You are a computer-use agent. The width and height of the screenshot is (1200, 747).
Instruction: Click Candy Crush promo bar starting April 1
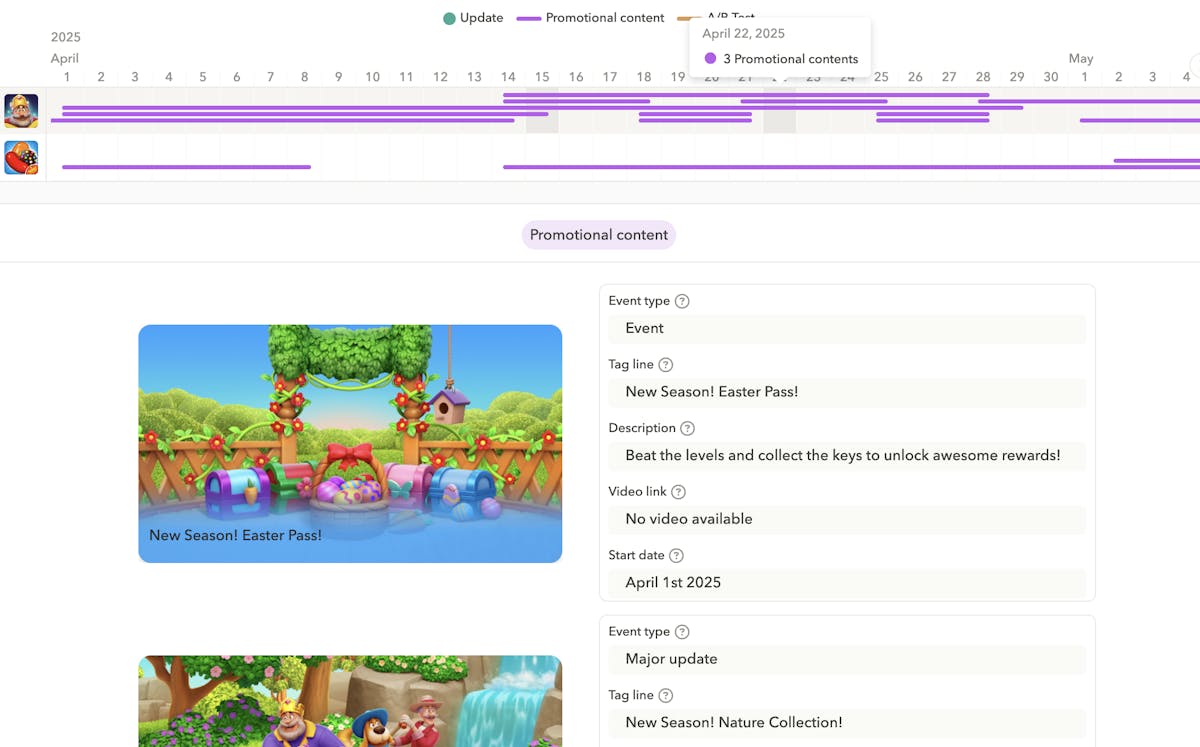click(x=186, y=167)
